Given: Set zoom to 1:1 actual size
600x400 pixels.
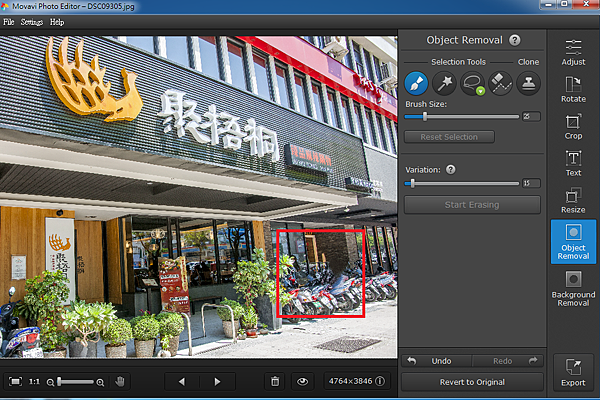Looking at the screenshot, I should click(34, 382).
